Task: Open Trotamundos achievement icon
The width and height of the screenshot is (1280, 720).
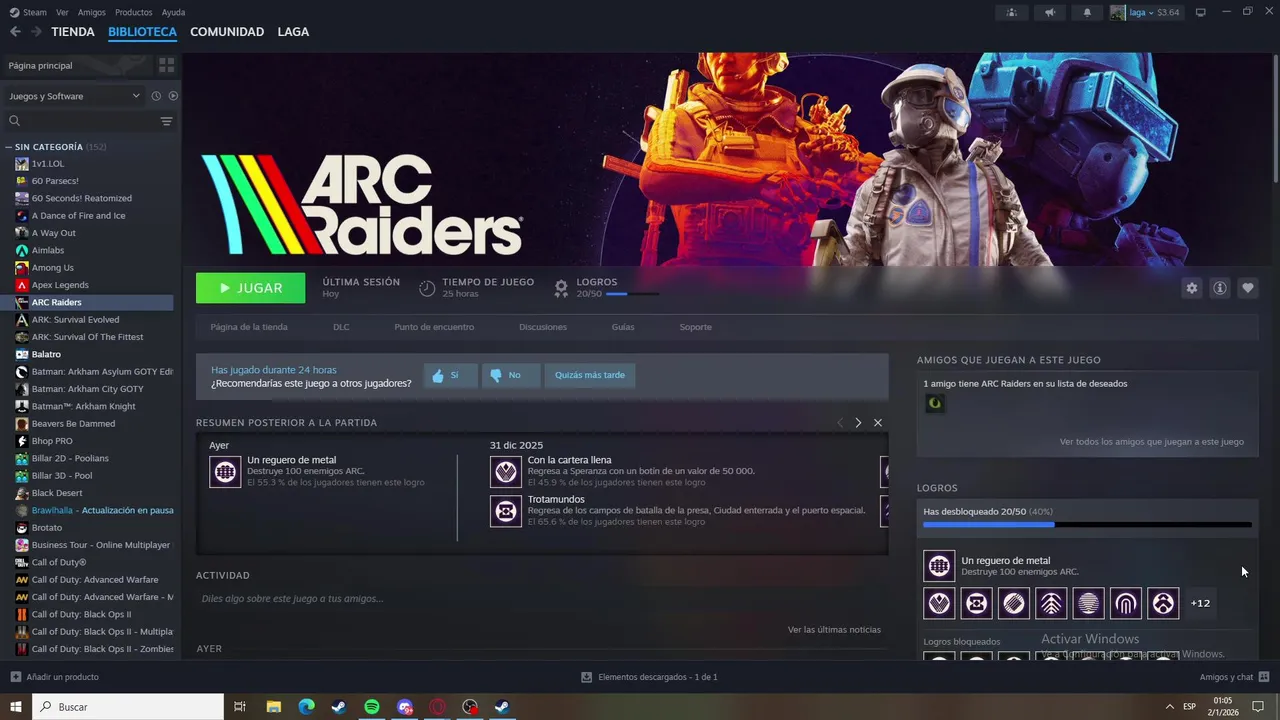Action: pos(506,511)
